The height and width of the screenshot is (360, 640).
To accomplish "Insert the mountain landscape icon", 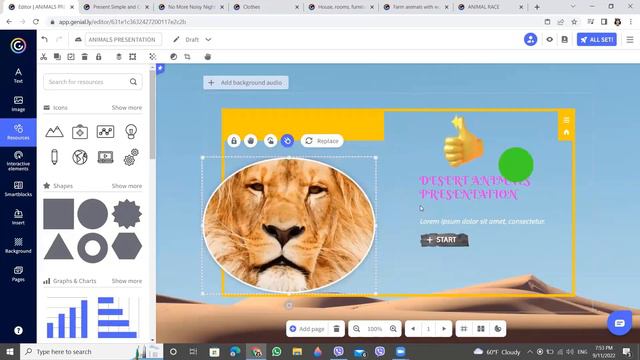I will coord(54,131).
